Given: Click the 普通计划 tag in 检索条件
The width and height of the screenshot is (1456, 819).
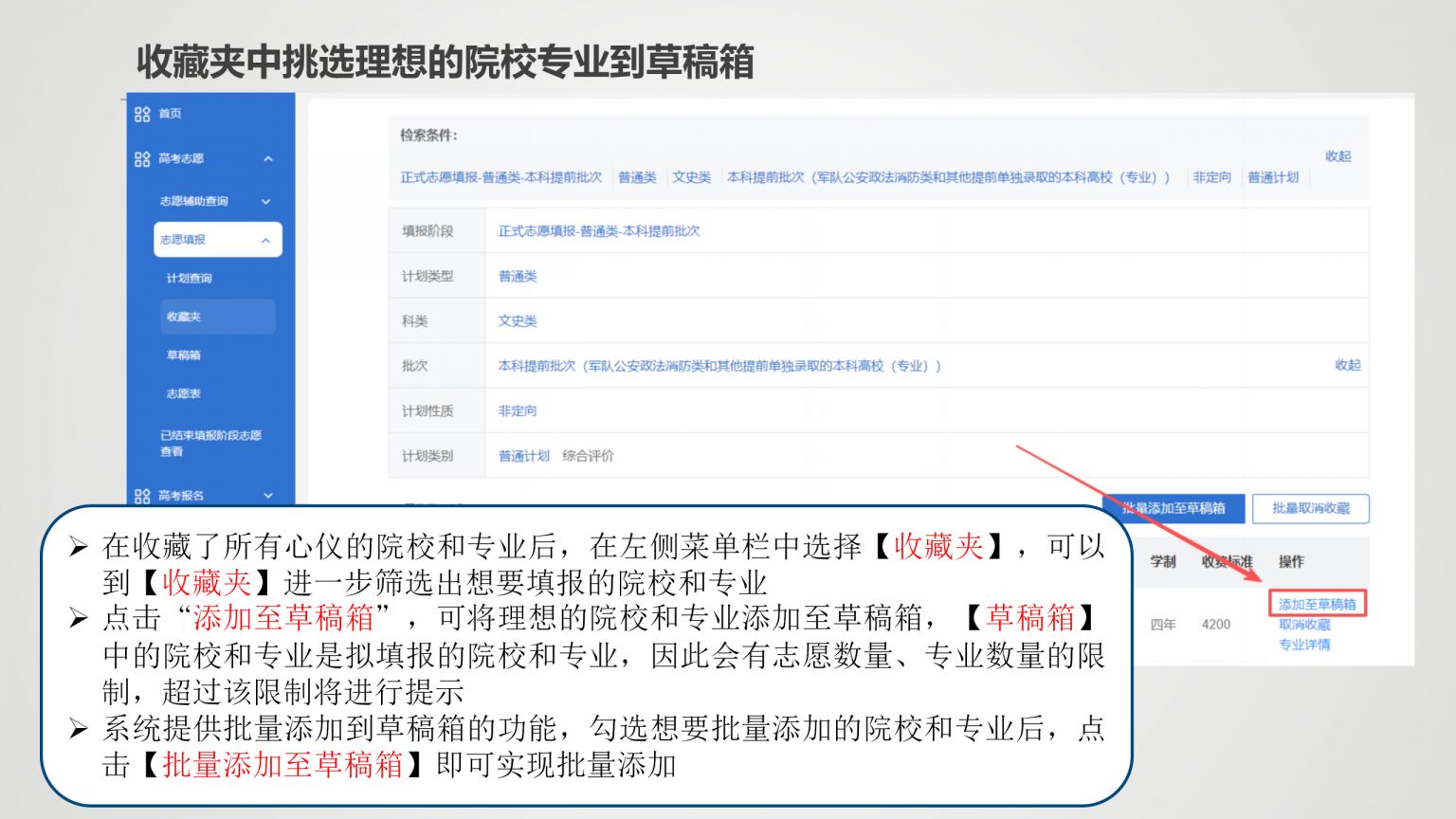Looking at the screenshot, I should click(1272, 177).
